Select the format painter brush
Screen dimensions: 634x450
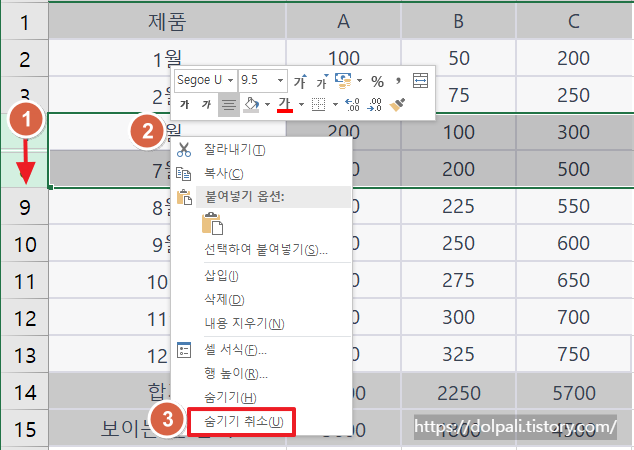pos(397,104)
